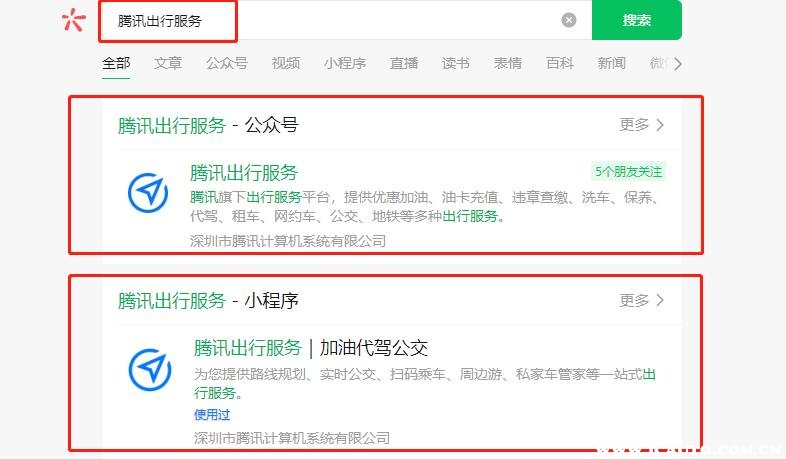The image size is (786, 459).
Task: Open the 腾讯出行服务 official account avatar icon
Action: pos(148,192)
